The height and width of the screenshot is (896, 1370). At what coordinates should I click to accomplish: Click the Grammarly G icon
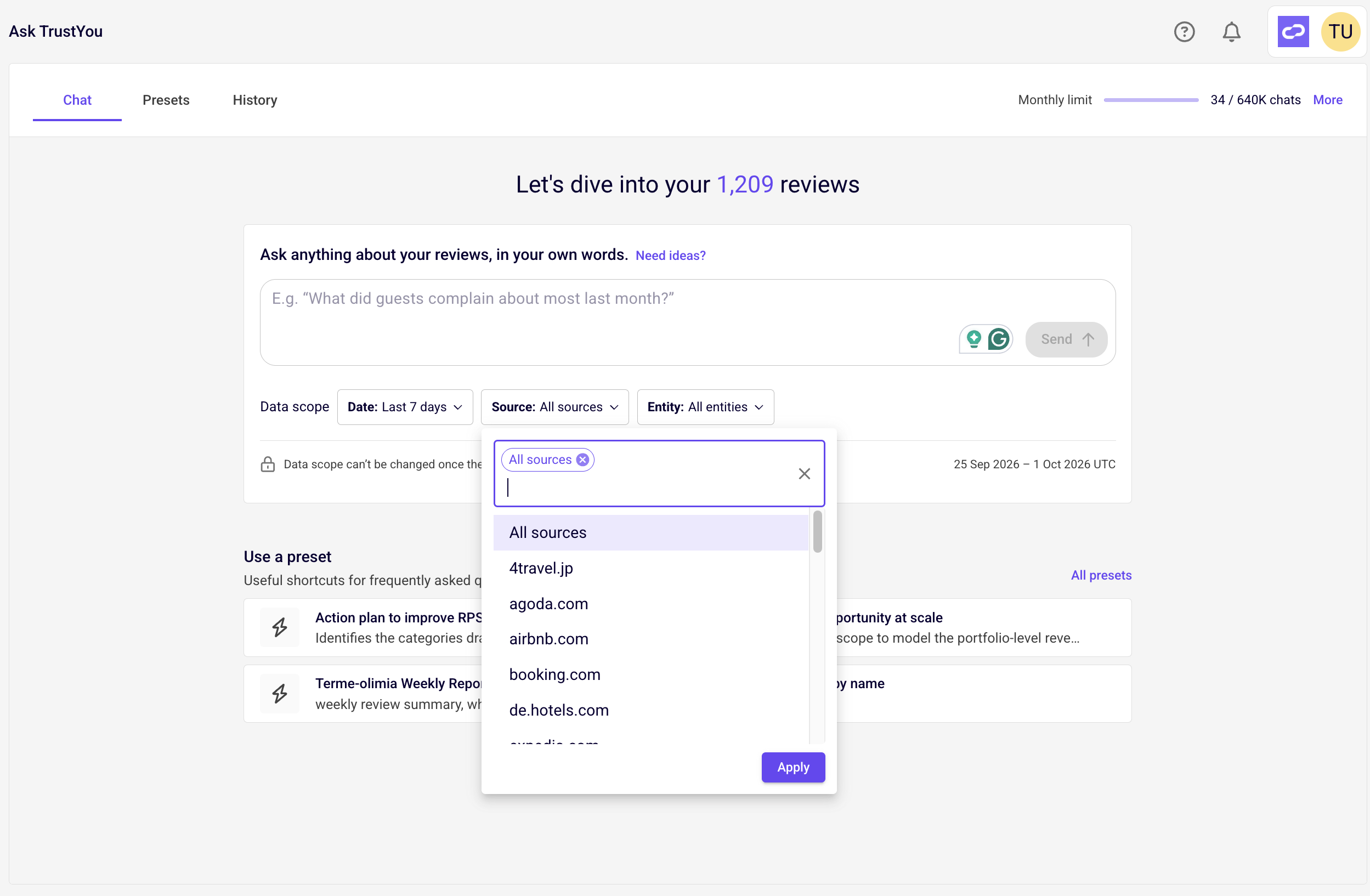tap(999, 339)
